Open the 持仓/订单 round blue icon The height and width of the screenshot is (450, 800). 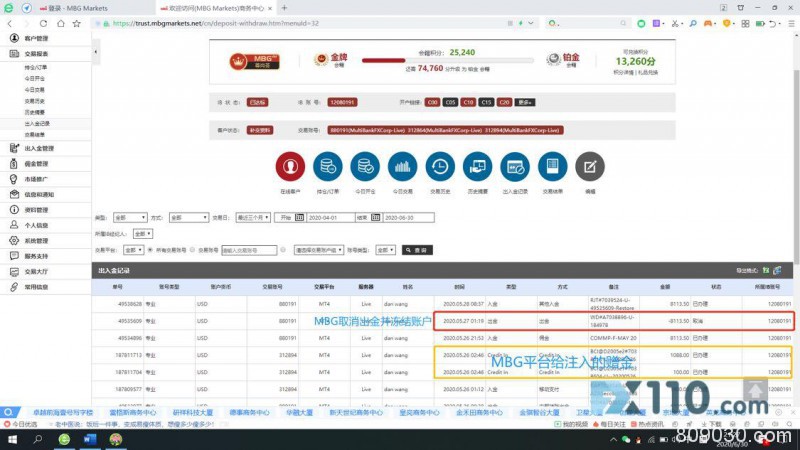pos(328,166)
